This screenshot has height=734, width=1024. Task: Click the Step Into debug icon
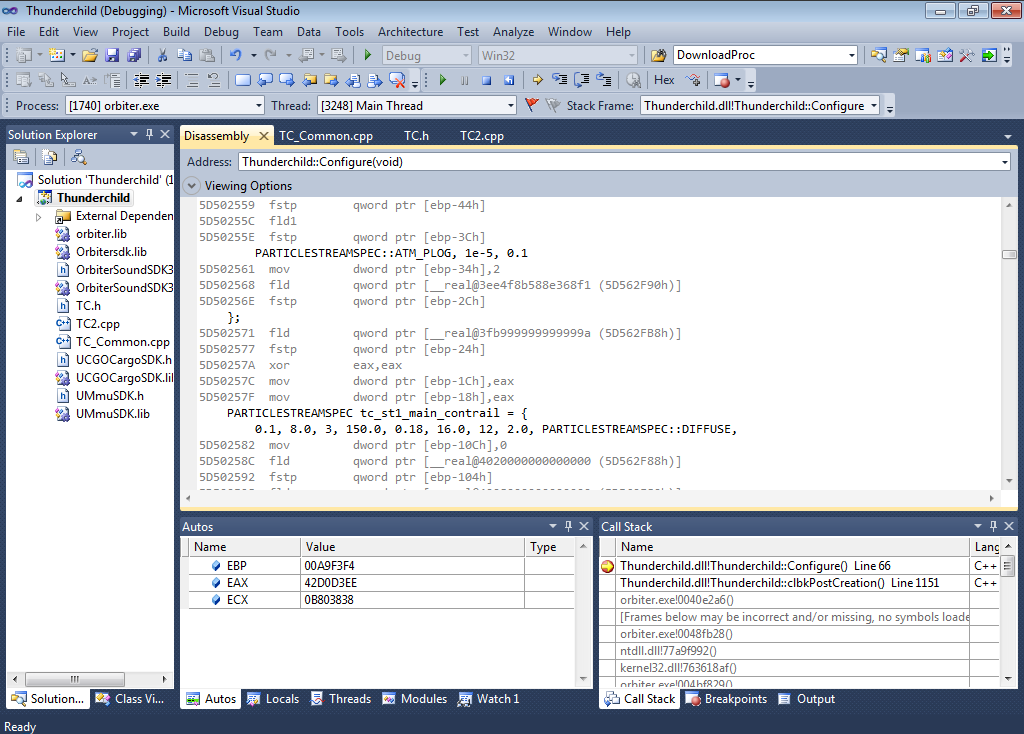pyautogui.click(x=560, y=80)
